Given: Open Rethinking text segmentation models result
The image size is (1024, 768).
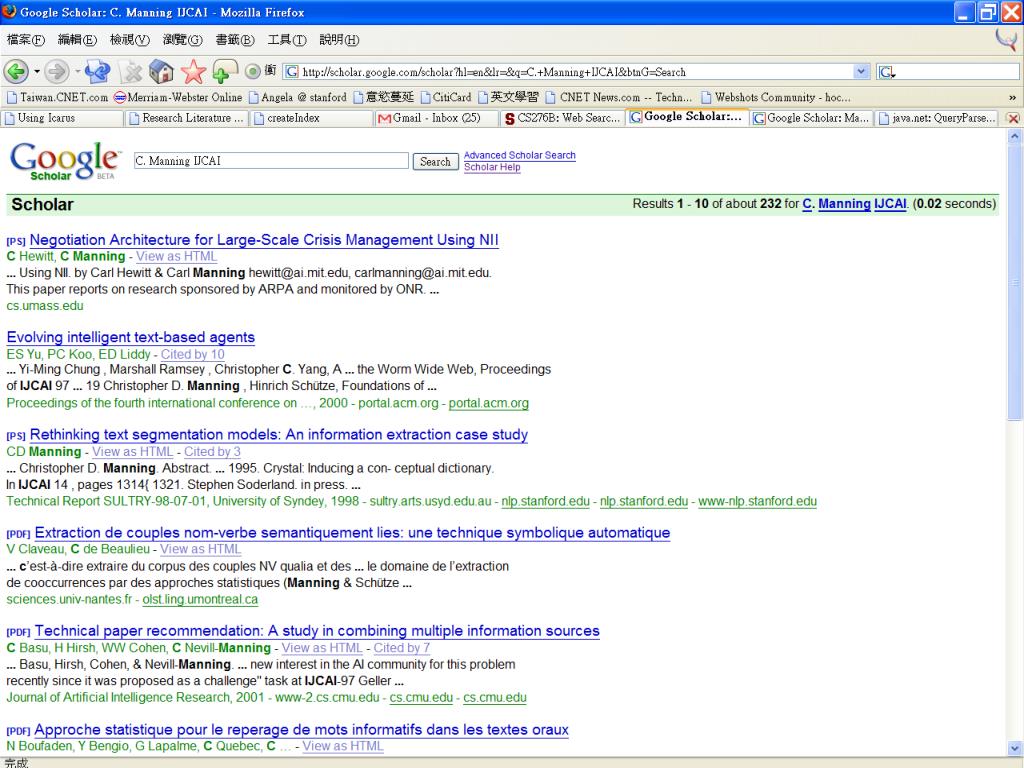Looking at the screenshot, I should [279, 434].
